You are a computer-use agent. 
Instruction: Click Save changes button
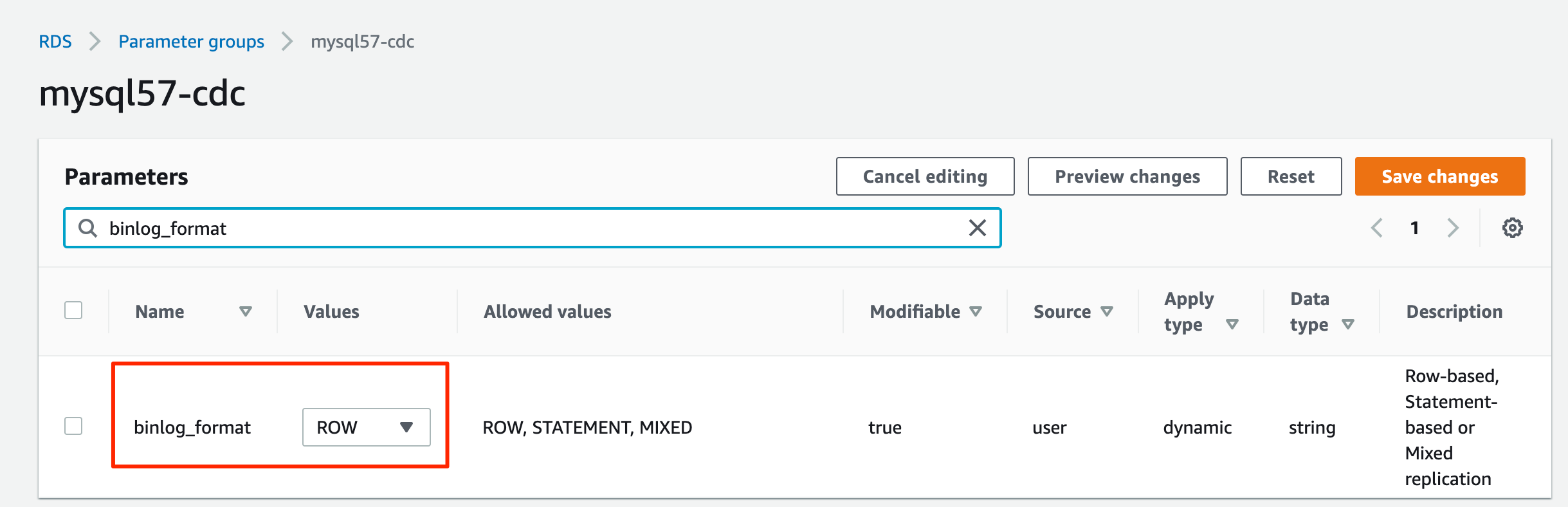coord(1439,176)
